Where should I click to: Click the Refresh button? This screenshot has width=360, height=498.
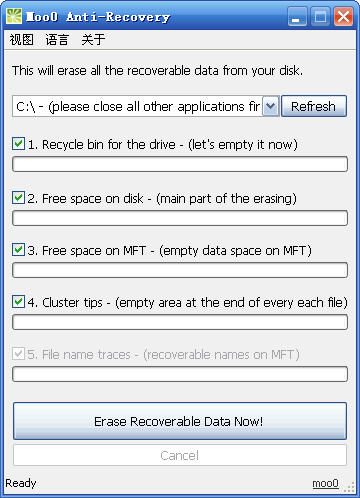tap(314, 106)
